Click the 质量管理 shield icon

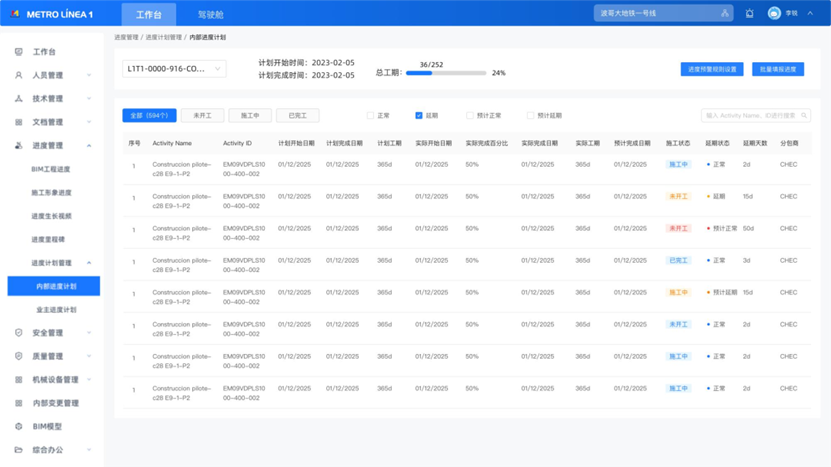19,356
